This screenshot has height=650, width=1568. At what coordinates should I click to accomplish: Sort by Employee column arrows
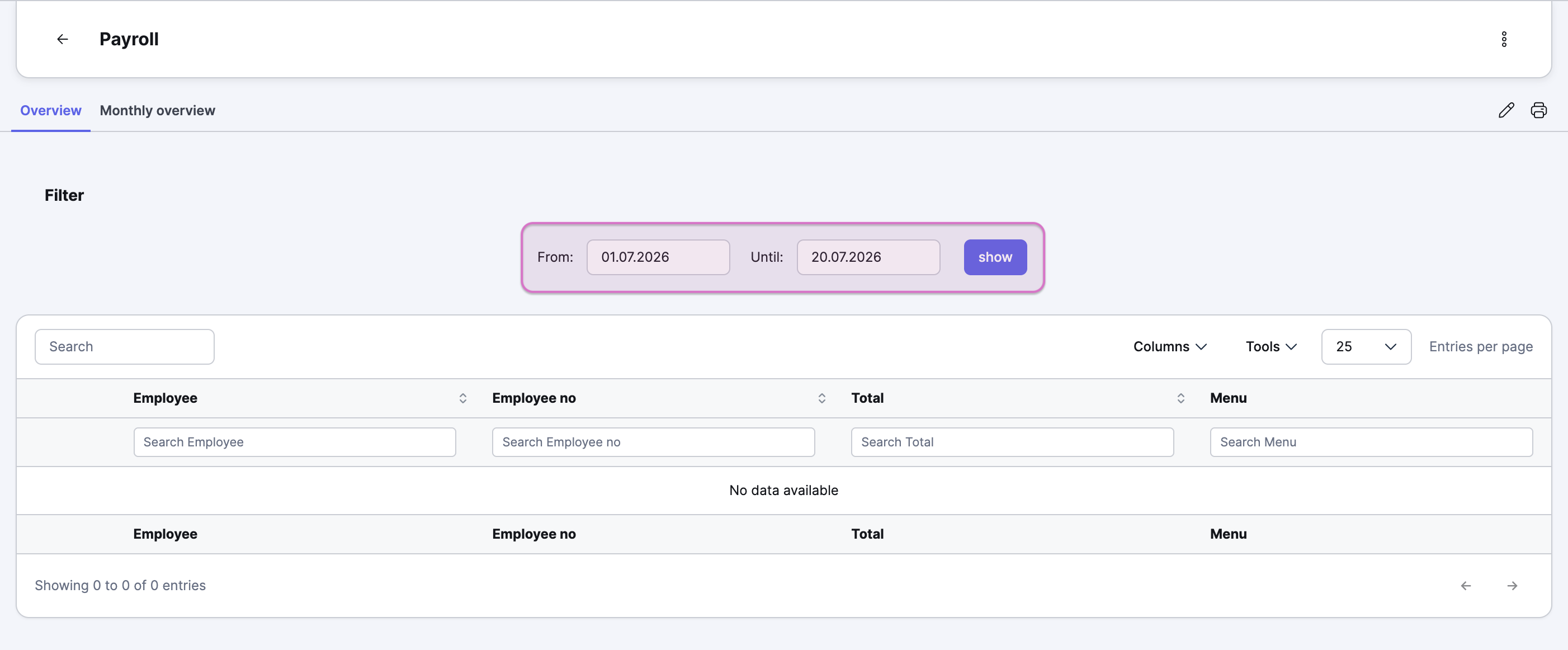coord(462,398)
